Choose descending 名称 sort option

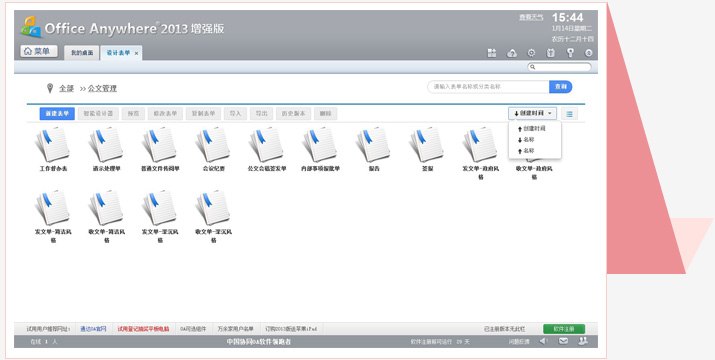coord(526,140)
